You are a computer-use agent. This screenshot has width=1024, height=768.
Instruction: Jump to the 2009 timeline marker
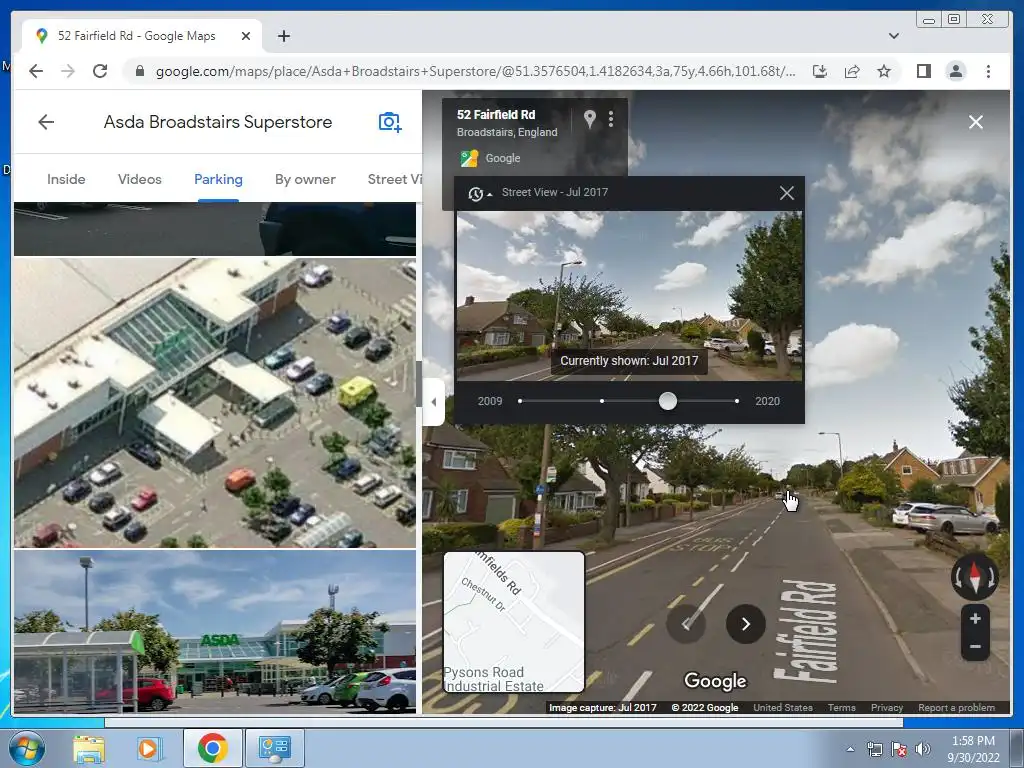520,401
